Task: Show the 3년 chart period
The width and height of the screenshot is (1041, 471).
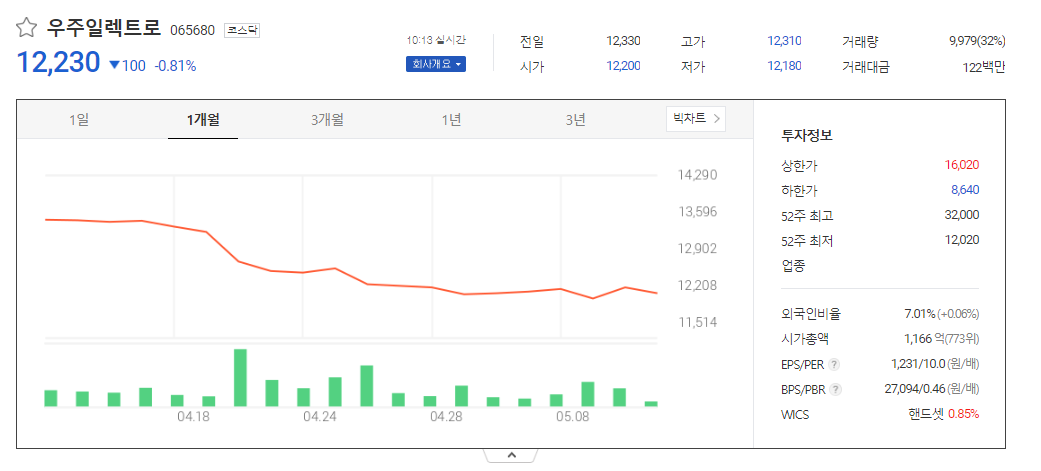Action: (x=576, y=120)
